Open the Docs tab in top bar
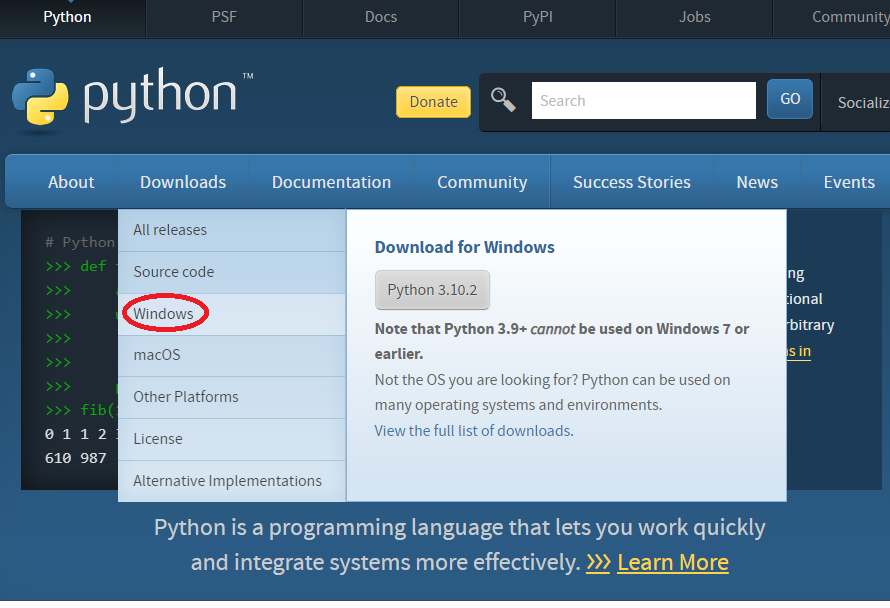This screenshot has width=890, height=608. pos(381,17)
